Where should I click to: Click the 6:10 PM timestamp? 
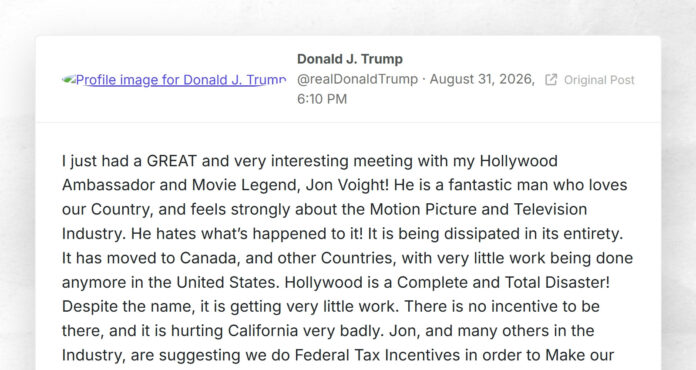coord(322,99)
